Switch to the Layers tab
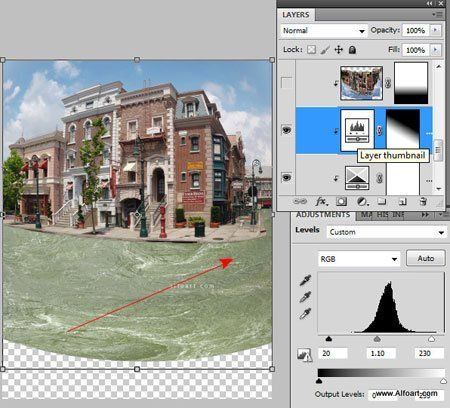This screenshot has height=408, width=450. pos(296,15)
